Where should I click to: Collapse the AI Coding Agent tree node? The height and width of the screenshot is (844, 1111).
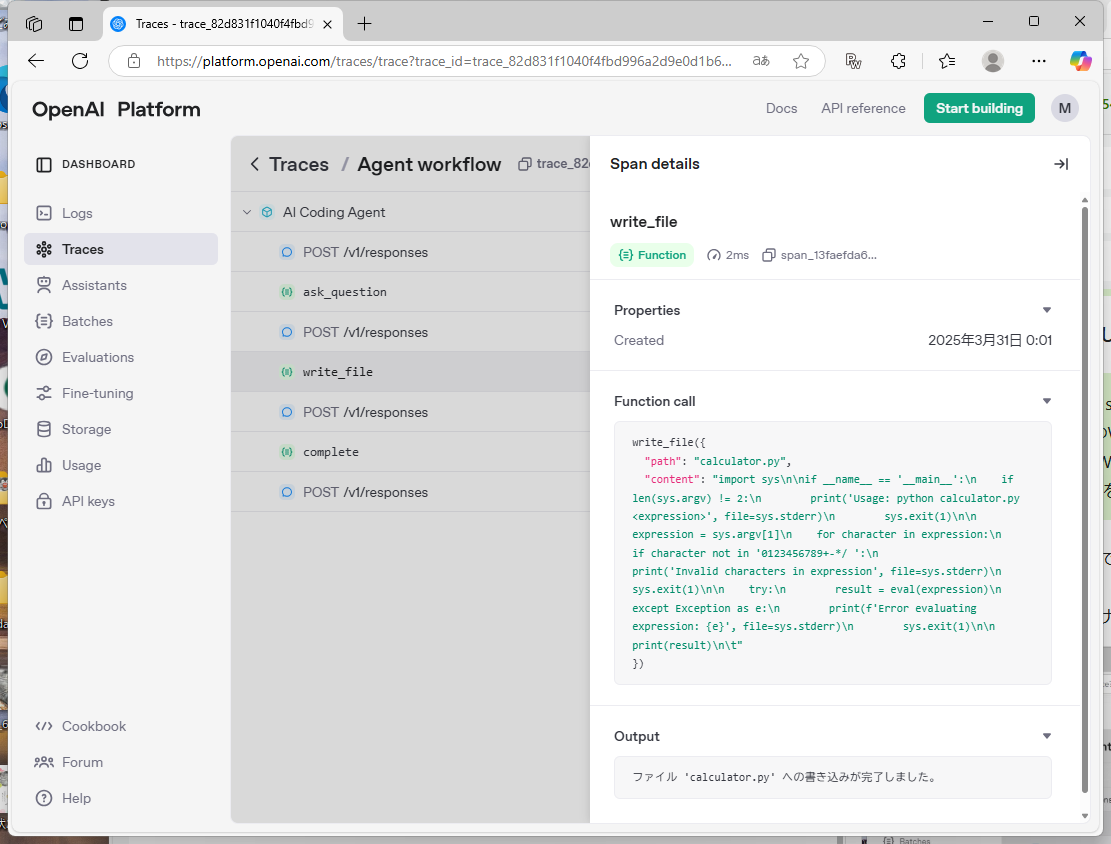(247, 213)
